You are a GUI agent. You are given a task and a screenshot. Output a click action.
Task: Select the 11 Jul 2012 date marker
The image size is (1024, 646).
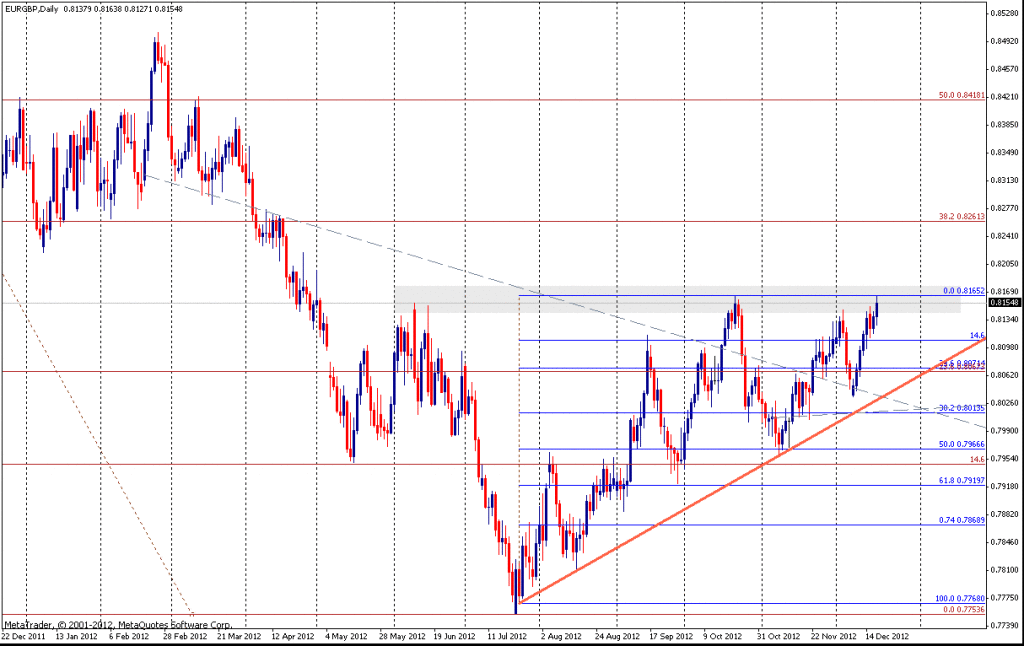(x=509, y=635)
